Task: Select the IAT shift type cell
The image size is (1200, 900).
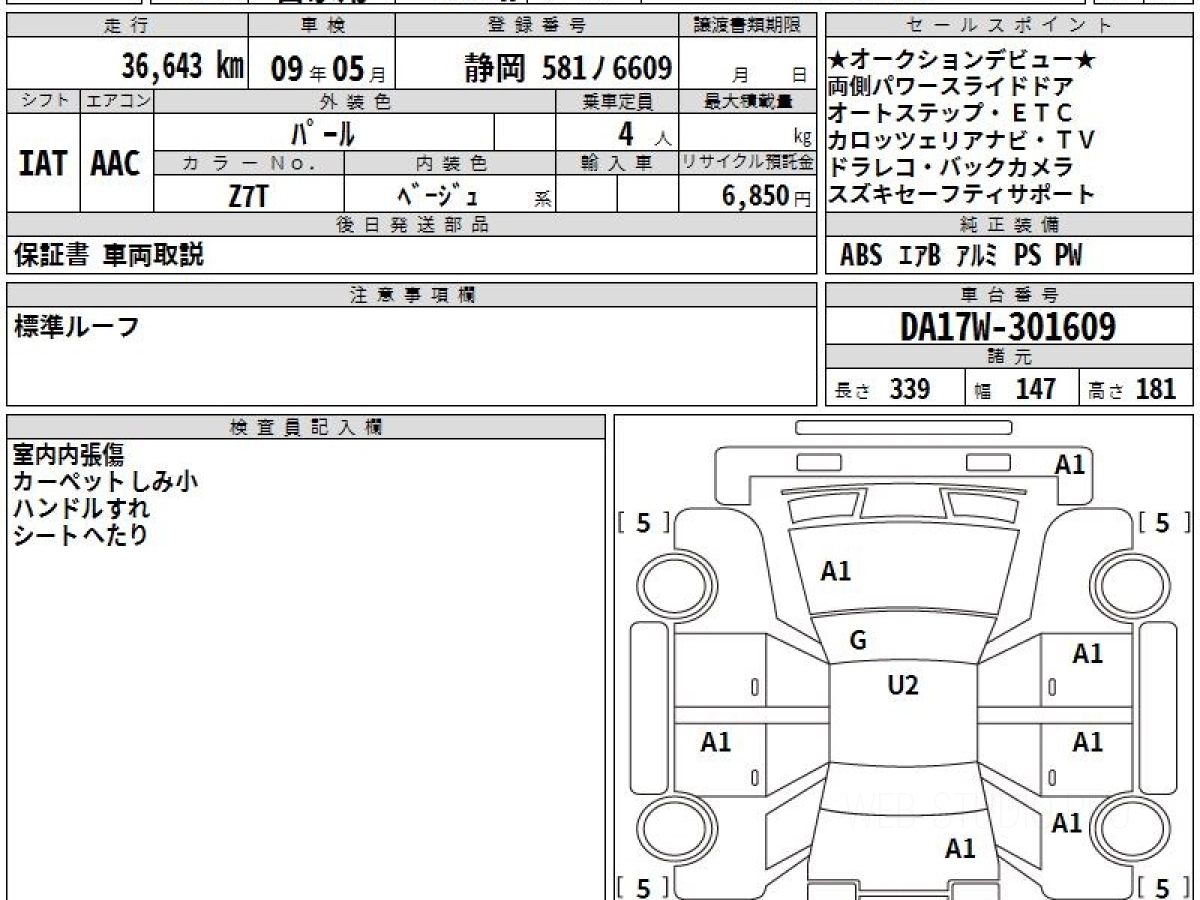Action: tap(43, 163)
